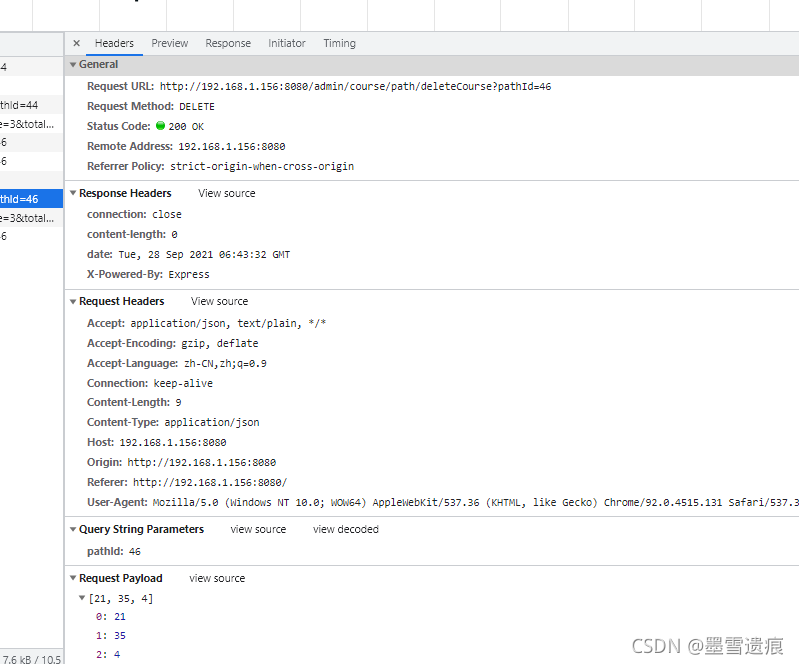Switch to the Headers tab
This screenshot has height=664, width=799.
[x=114, y=43]
